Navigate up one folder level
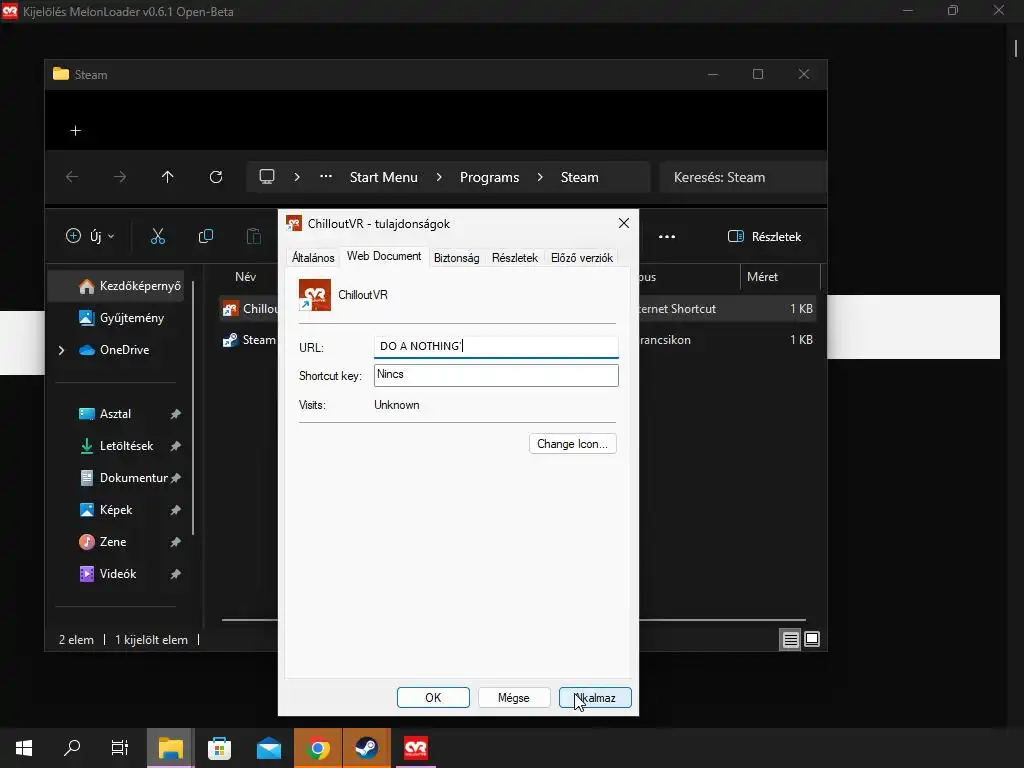Screen dimensions: 1024x768 168,177
